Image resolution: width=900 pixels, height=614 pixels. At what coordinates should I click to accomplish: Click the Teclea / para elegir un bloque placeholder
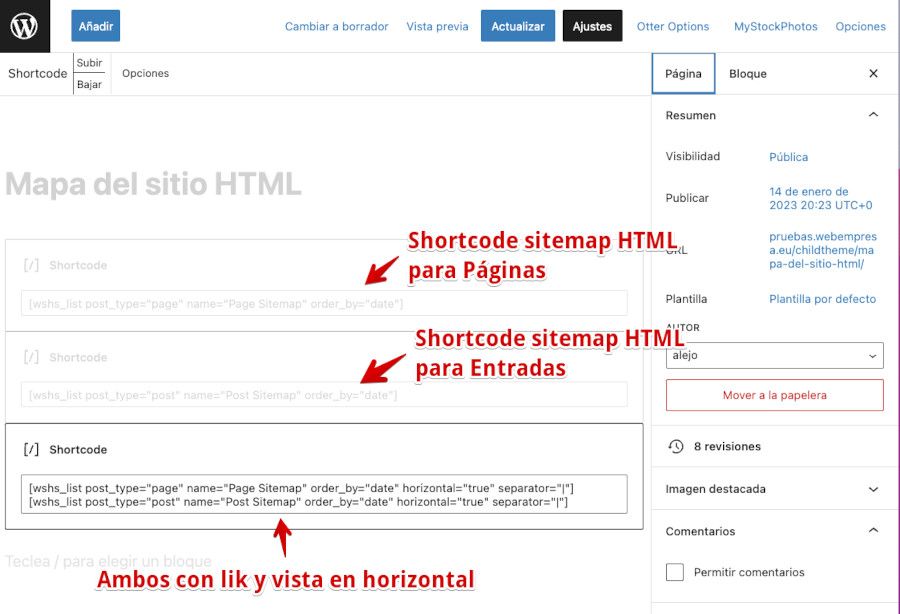(108, 561)
